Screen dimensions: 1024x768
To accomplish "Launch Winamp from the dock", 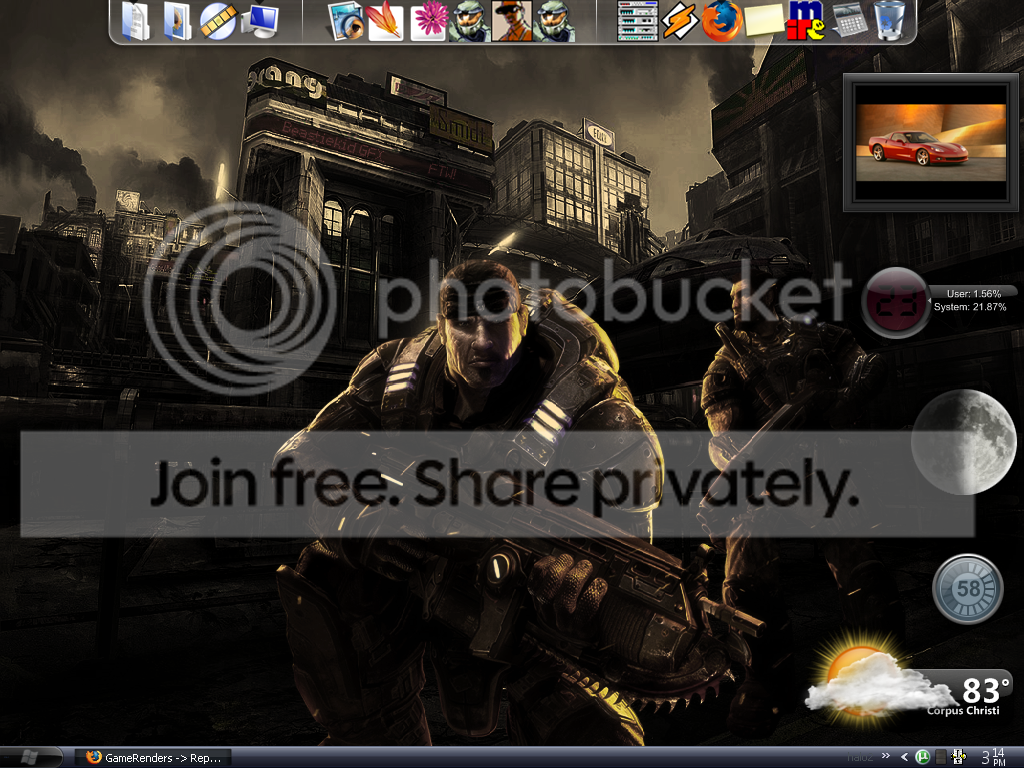I will point(679,22).
